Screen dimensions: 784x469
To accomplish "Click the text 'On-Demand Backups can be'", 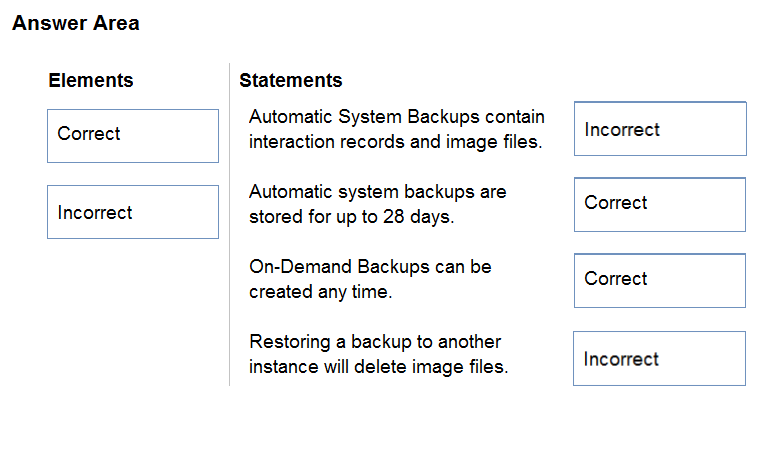I will pyautogui.click(x=370, y=267).
